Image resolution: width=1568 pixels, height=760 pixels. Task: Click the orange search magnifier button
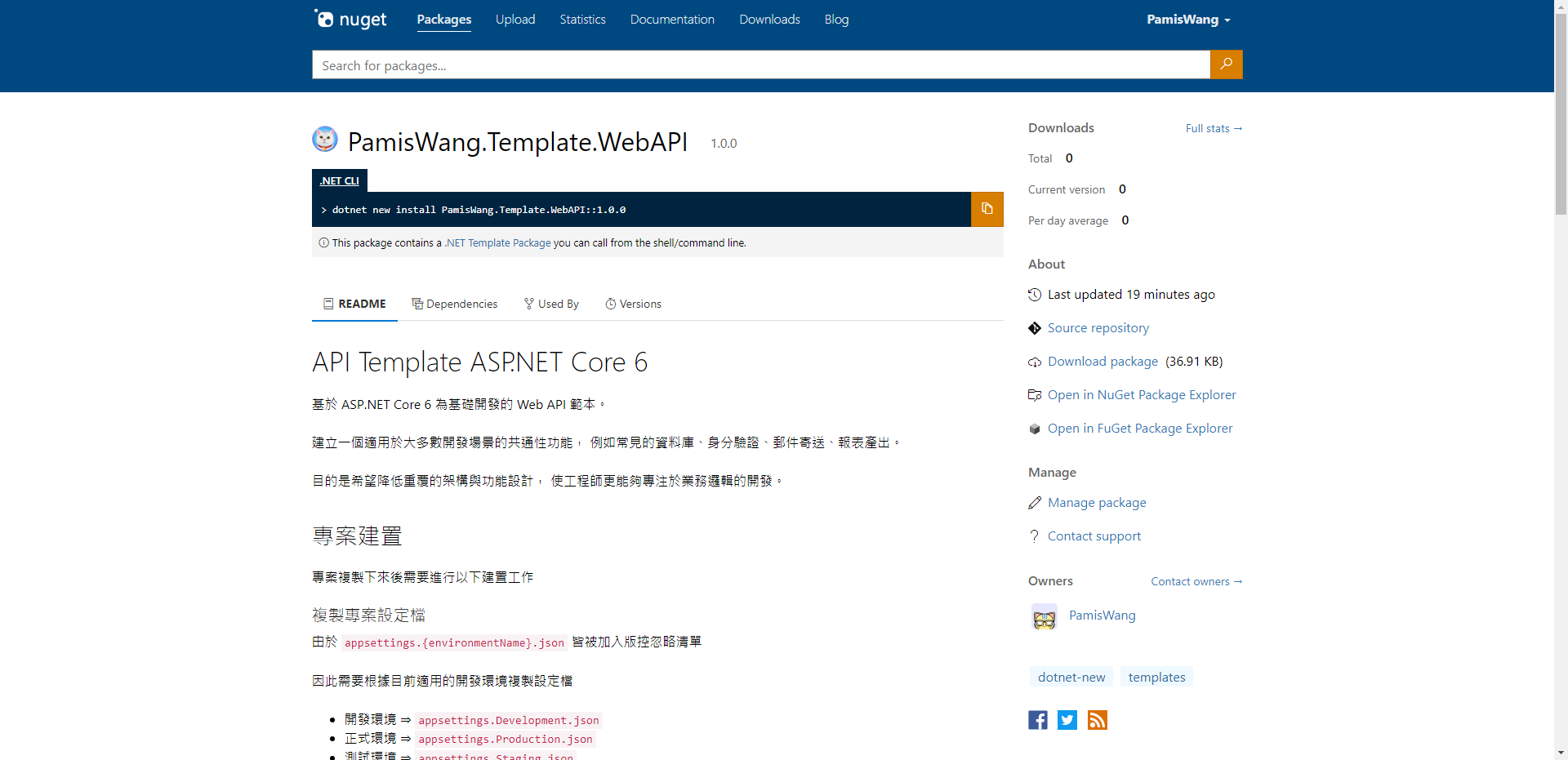[x=1226, y=64]
